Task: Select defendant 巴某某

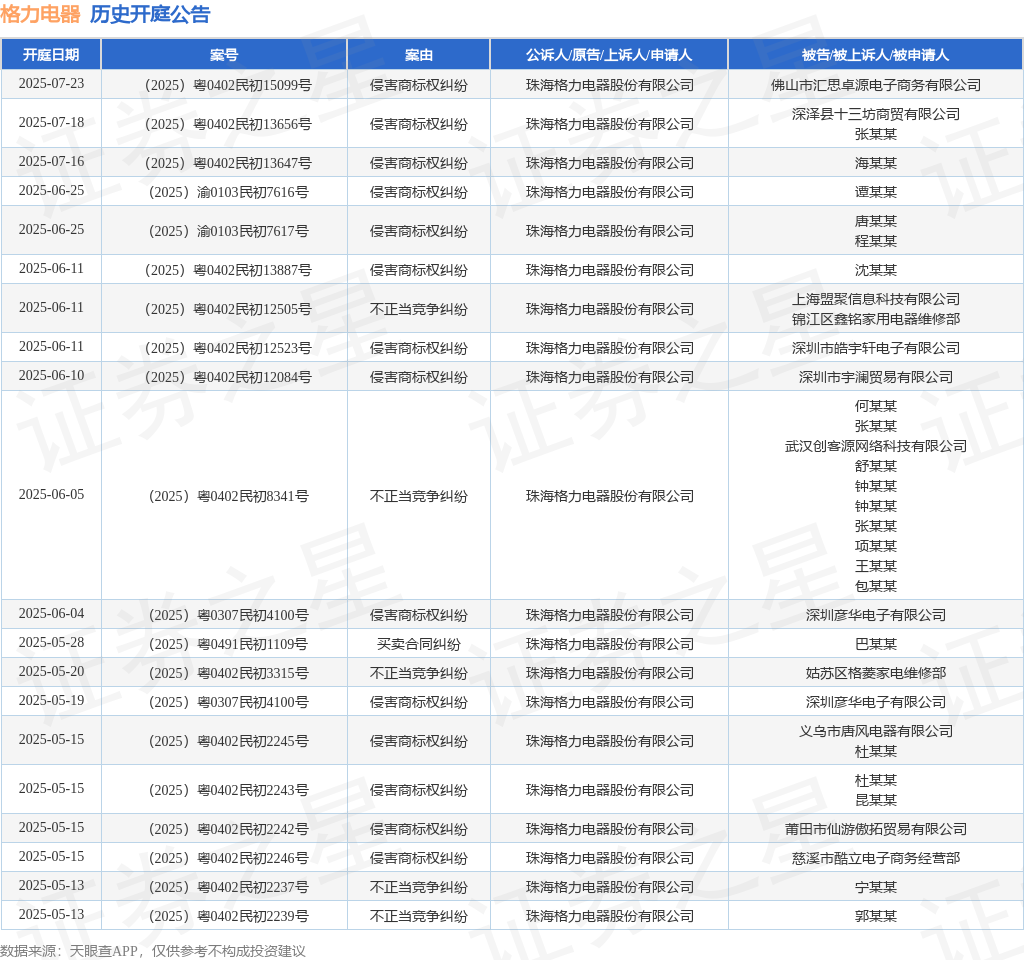Action: (x=876, y=644)
